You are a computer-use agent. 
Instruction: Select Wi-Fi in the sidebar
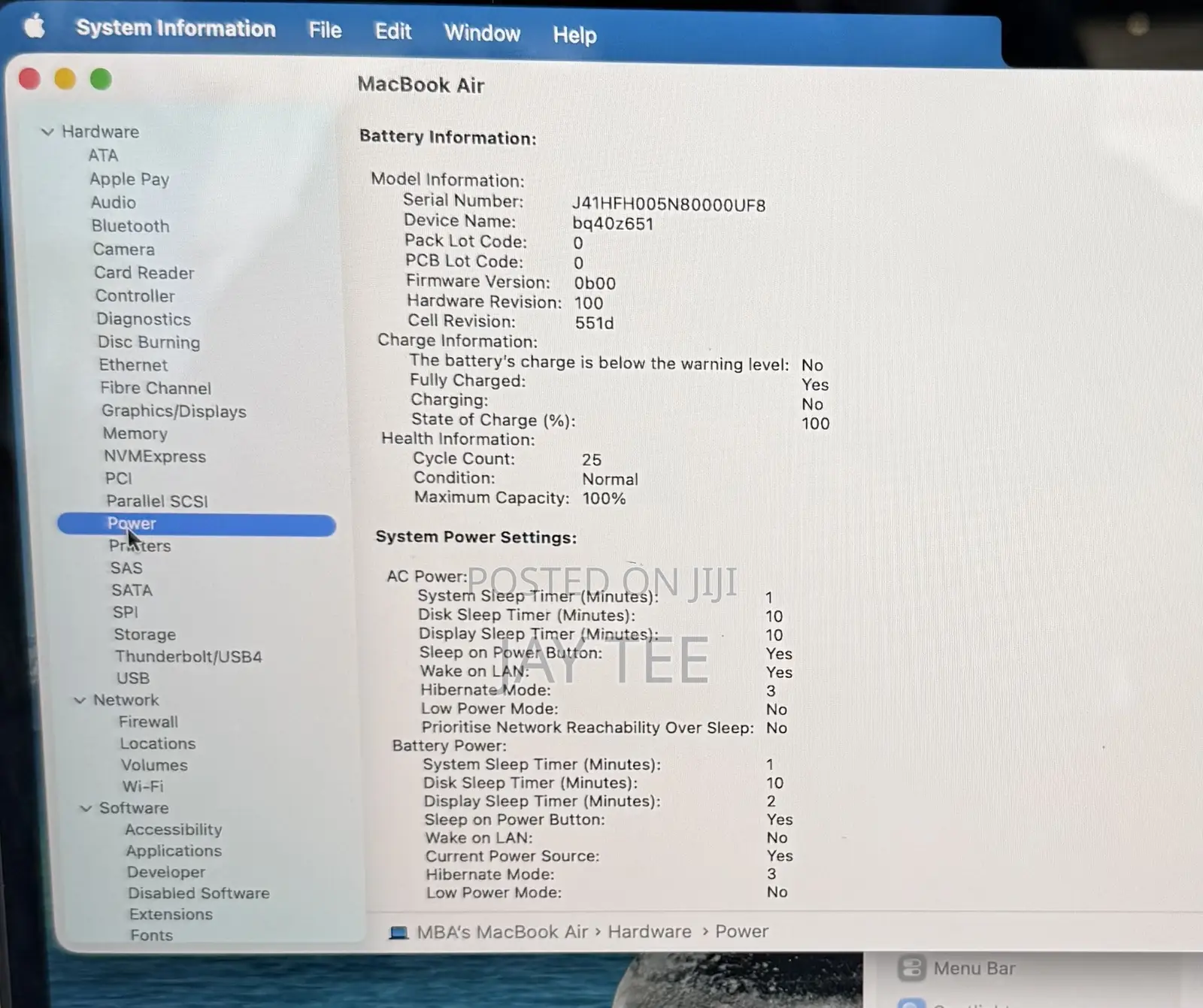143,786
